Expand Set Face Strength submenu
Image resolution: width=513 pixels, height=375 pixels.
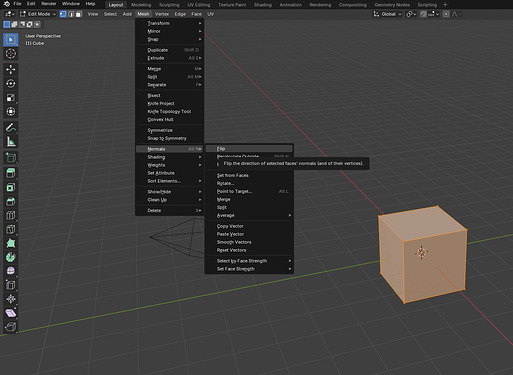(x=249, y=269)
